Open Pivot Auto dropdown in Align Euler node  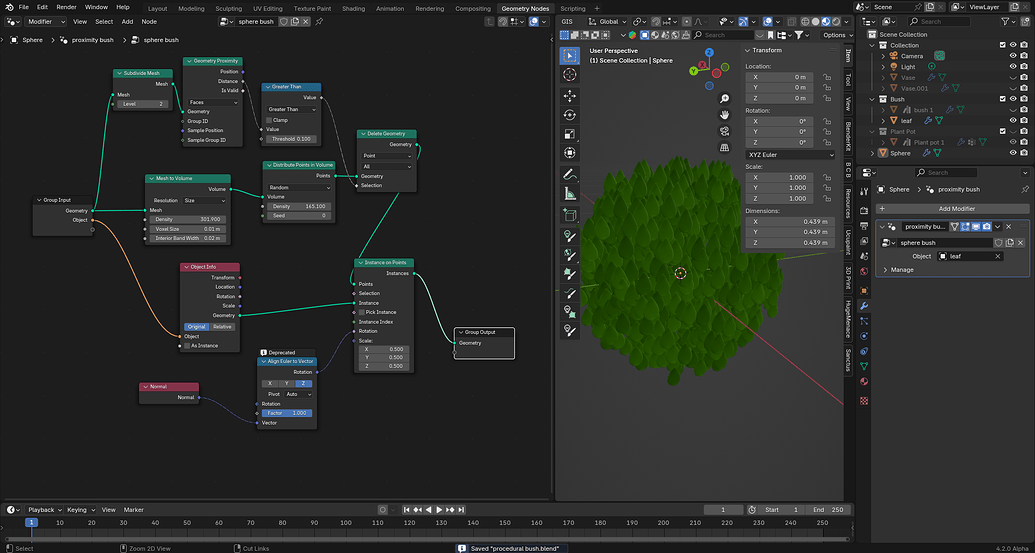pyautogui.click(x=297, y=394)
